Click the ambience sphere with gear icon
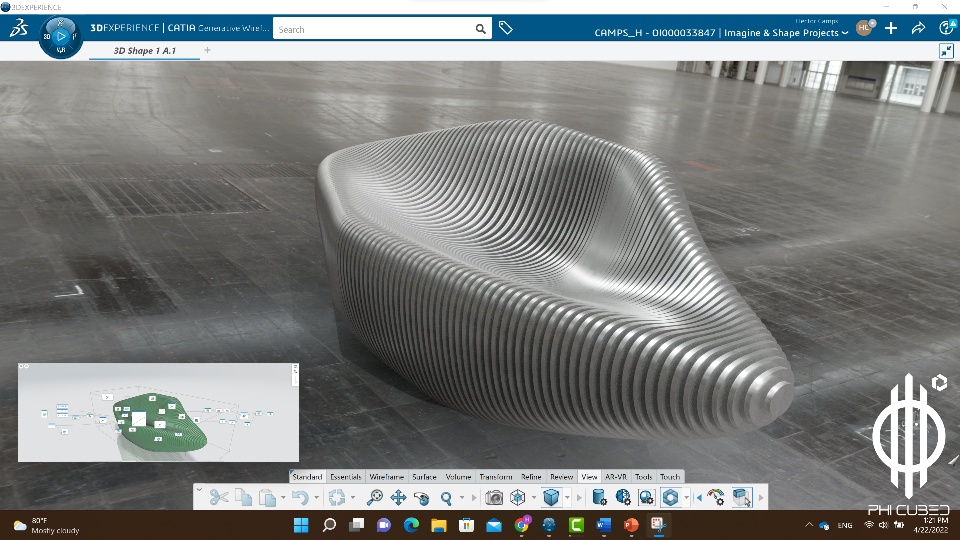Image resolution: width=960 pixels, height=540 pixels. click(647, 497)
